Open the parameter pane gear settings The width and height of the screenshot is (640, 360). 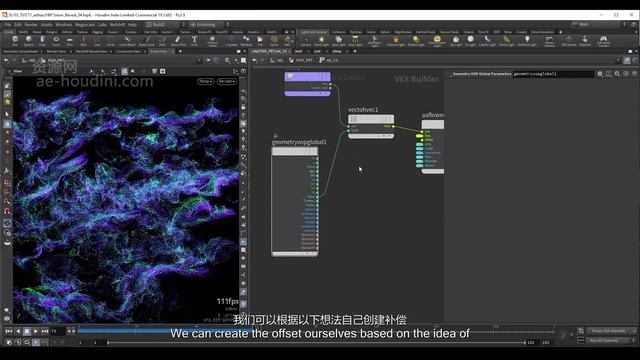click(x=600, y=74)
